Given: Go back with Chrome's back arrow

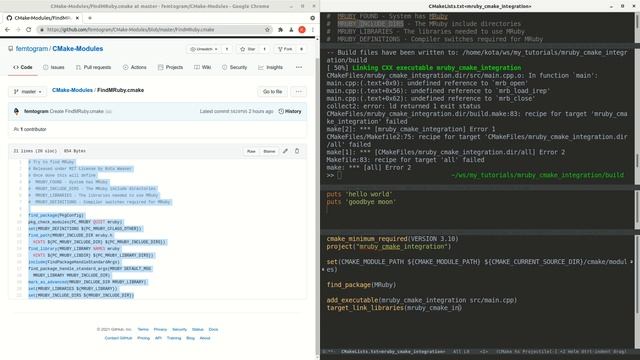Looking at the screenshot, I should [x=7, y=29].
